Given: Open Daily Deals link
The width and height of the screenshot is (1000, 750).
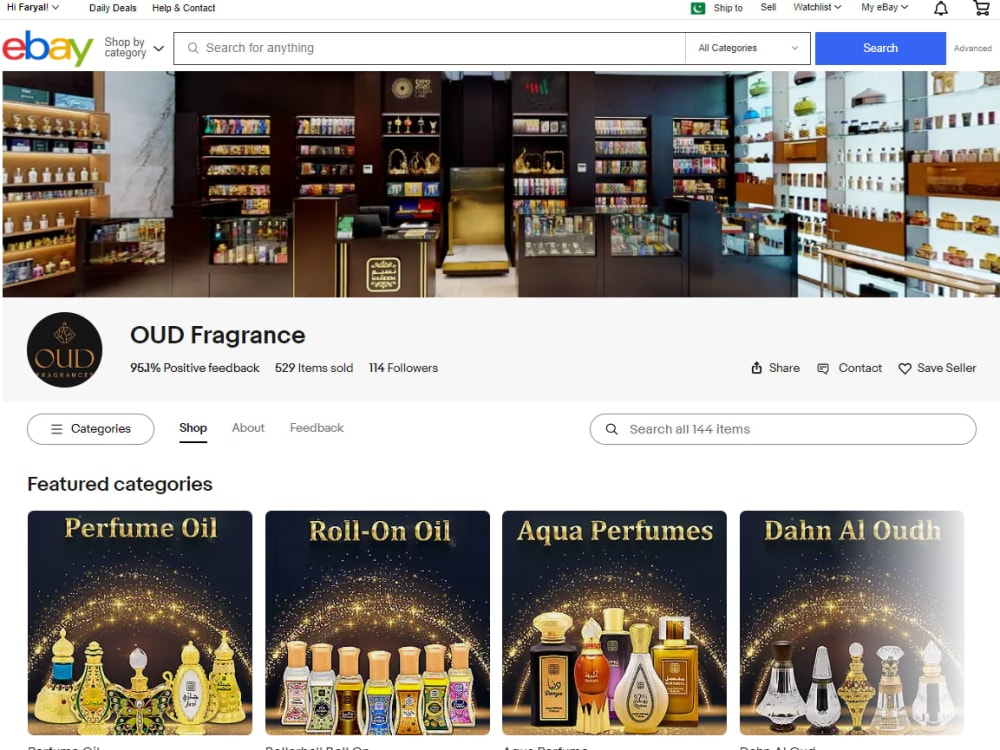Looking at the screenshot, I should point(113,8).
